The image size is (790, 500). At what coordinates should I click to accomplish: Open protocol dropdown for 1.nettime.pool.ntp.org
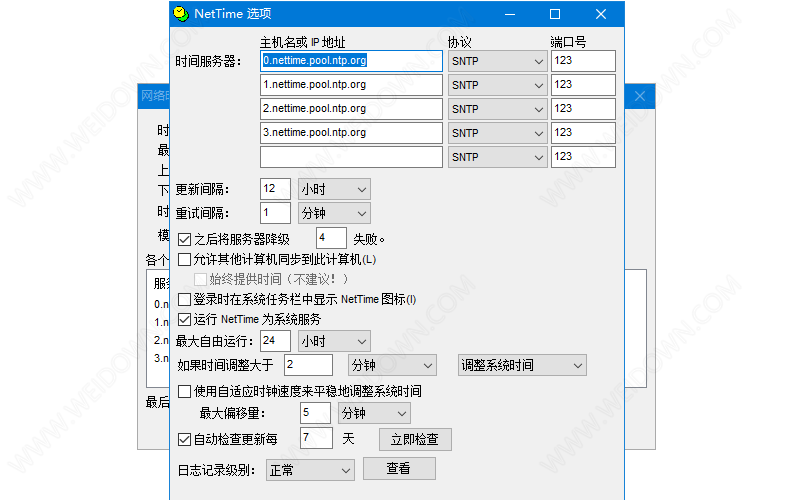click(497, 85)
